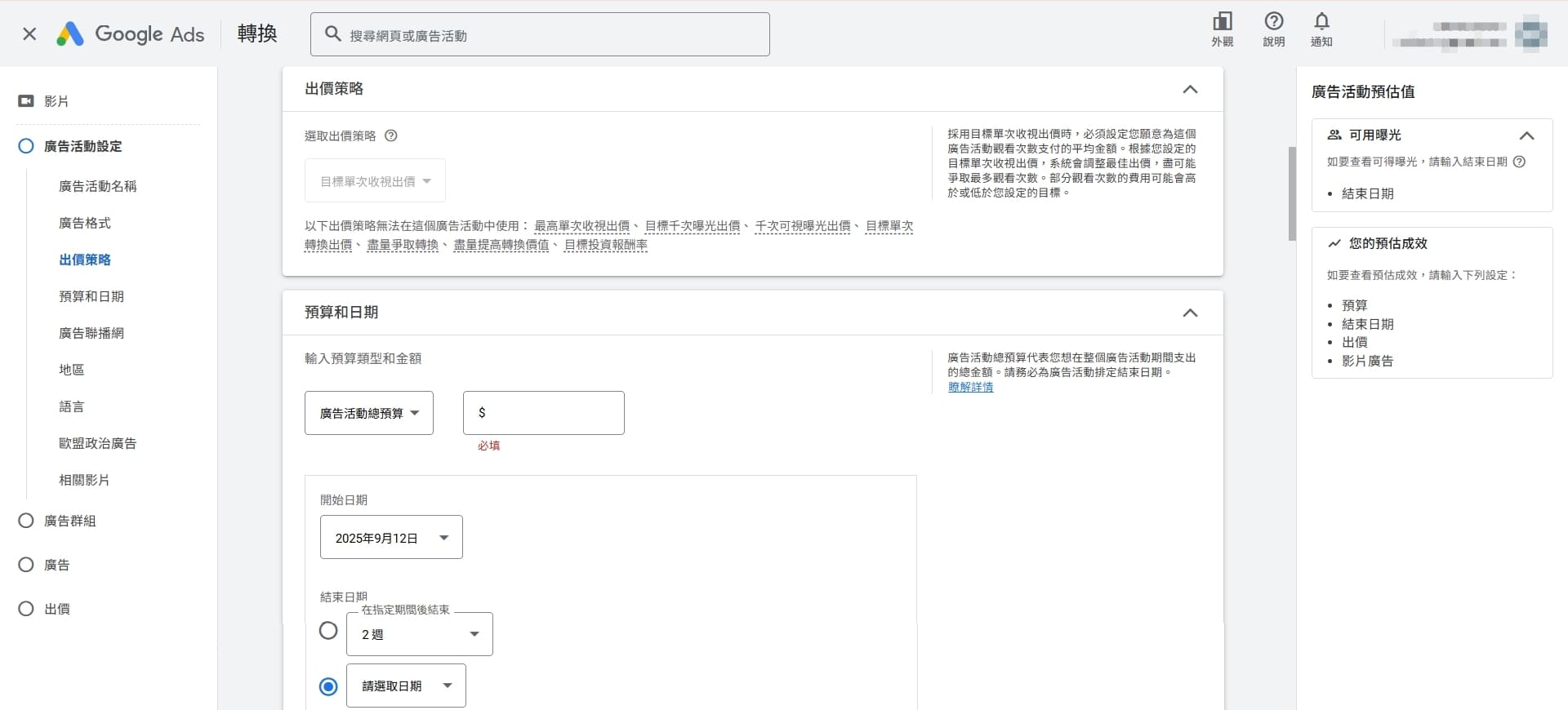Click the 搜尋網頁或廣告活動 search field
This screenshot has width=1568, height=710.
(540, 34)
